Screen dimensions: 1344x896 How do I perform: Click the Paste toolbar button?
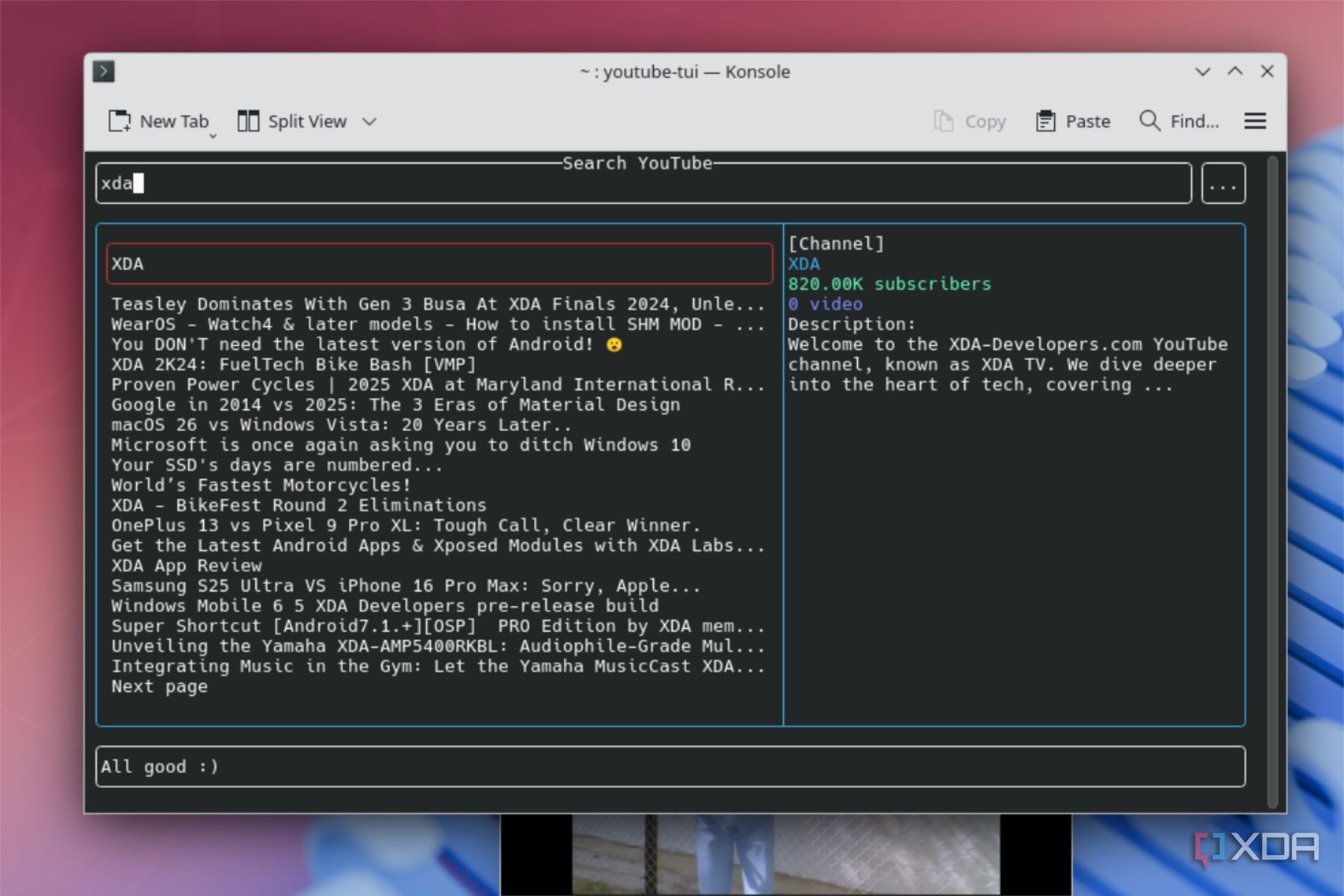click(x=1073, y=121)
